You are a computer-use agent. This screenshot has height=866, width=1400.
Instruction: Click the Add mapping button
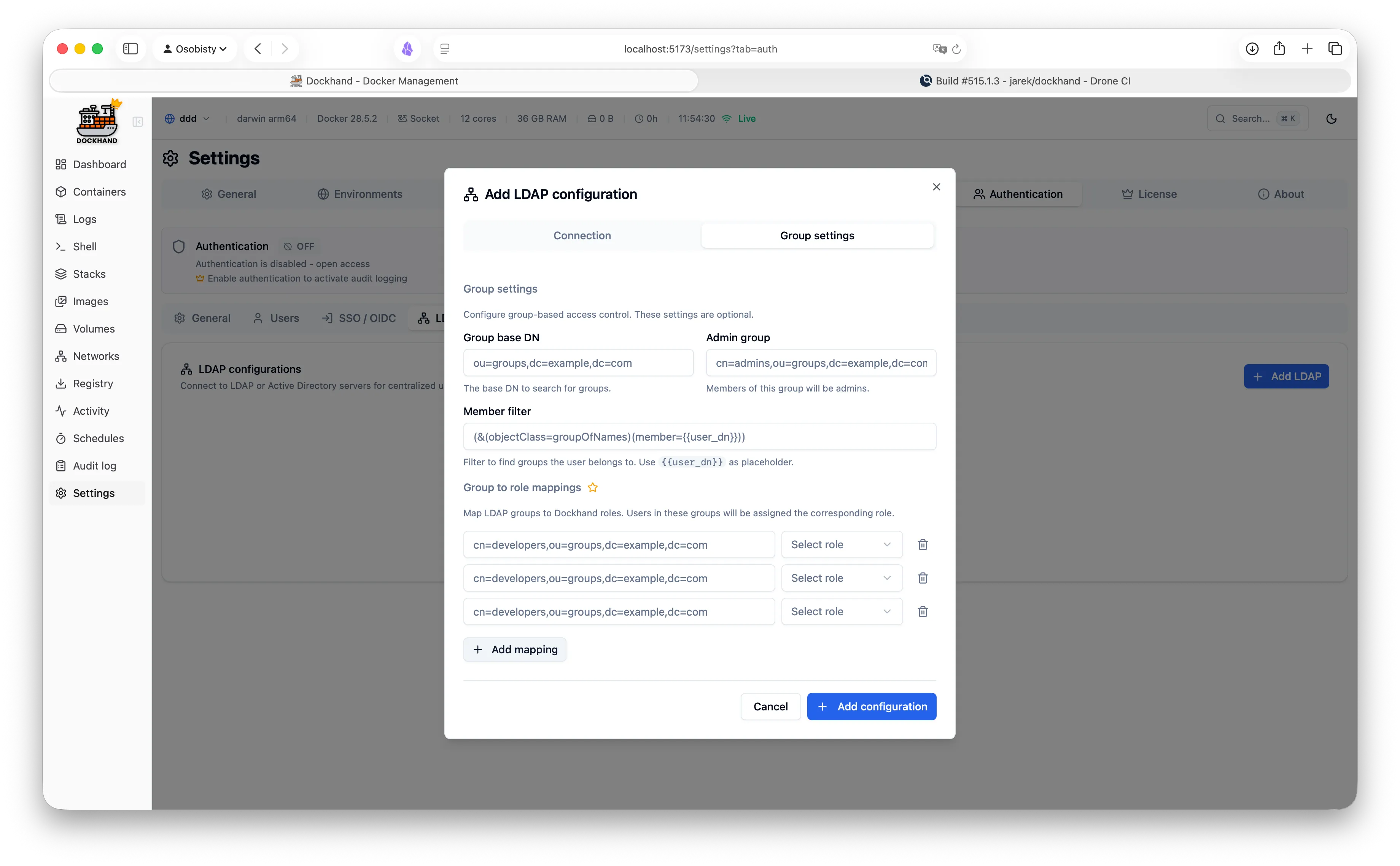point(514,649)
